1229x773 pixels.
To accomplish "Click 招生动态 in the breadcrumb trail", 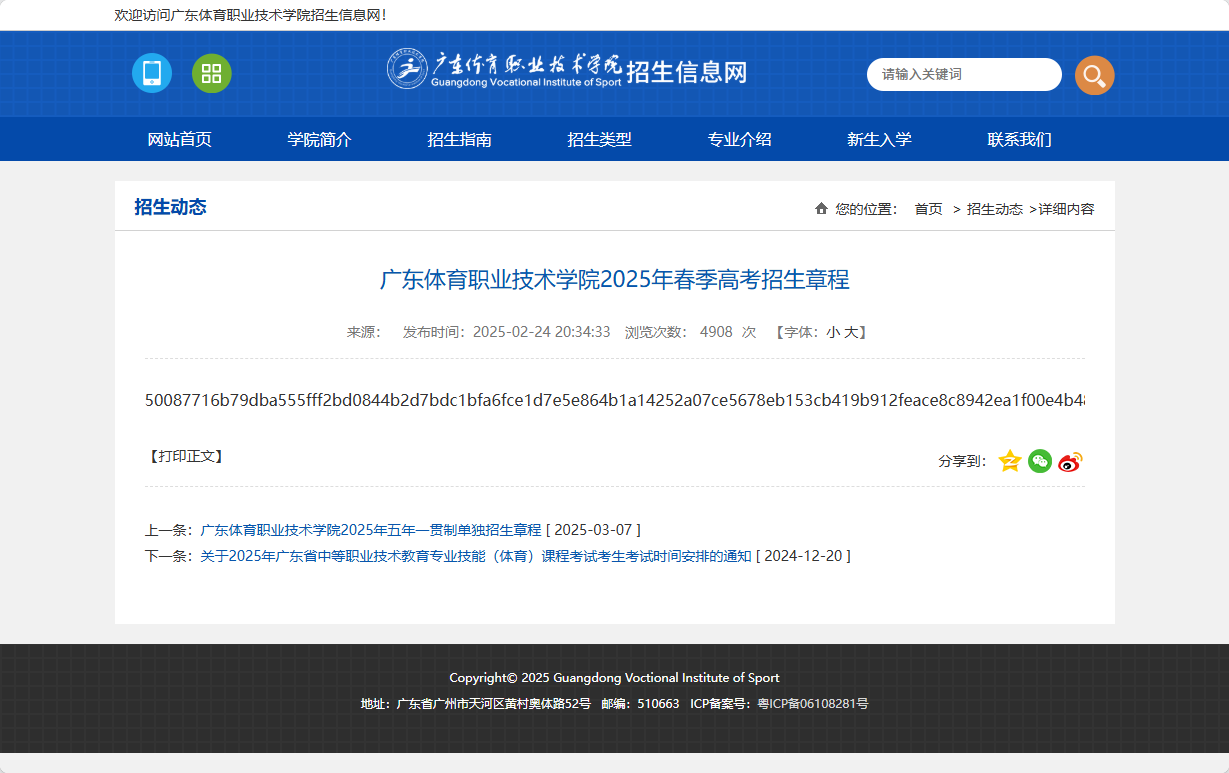I will (x=994, y=209).
